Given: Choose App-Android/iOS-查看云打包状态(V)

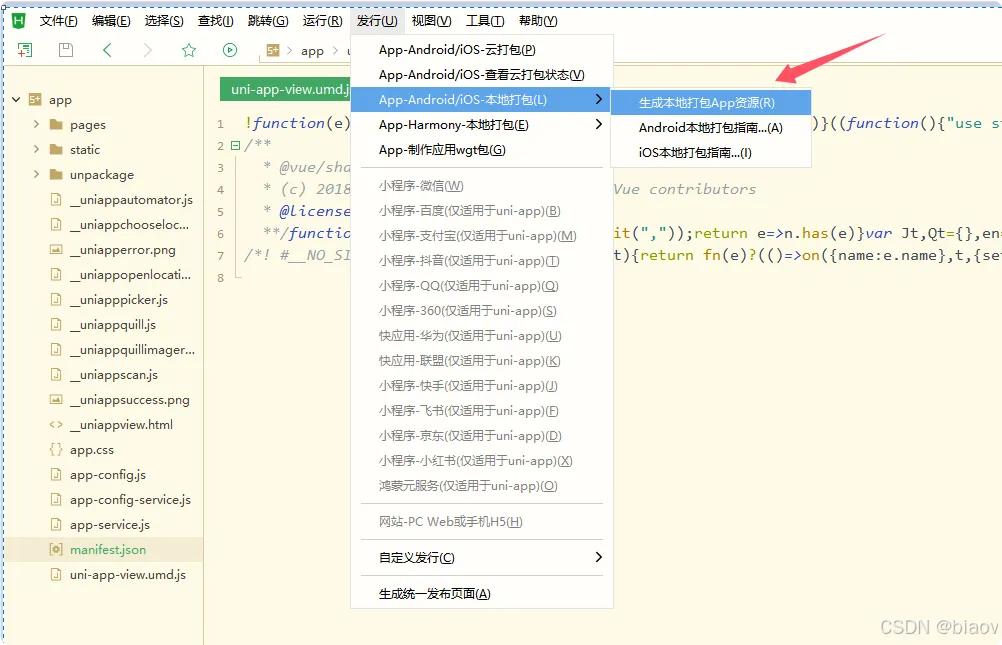Looking at the screenshot, I should [482, 75].
